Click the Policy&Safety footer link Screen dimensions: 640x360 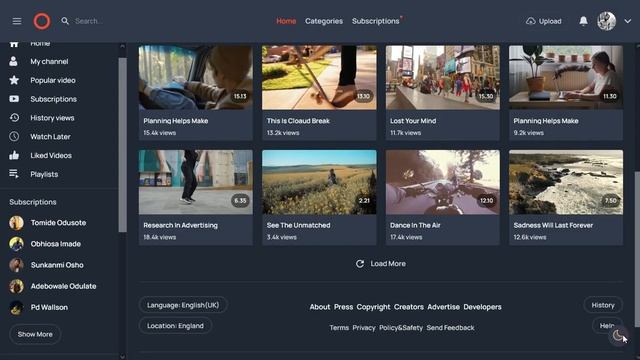click(401, 328)
